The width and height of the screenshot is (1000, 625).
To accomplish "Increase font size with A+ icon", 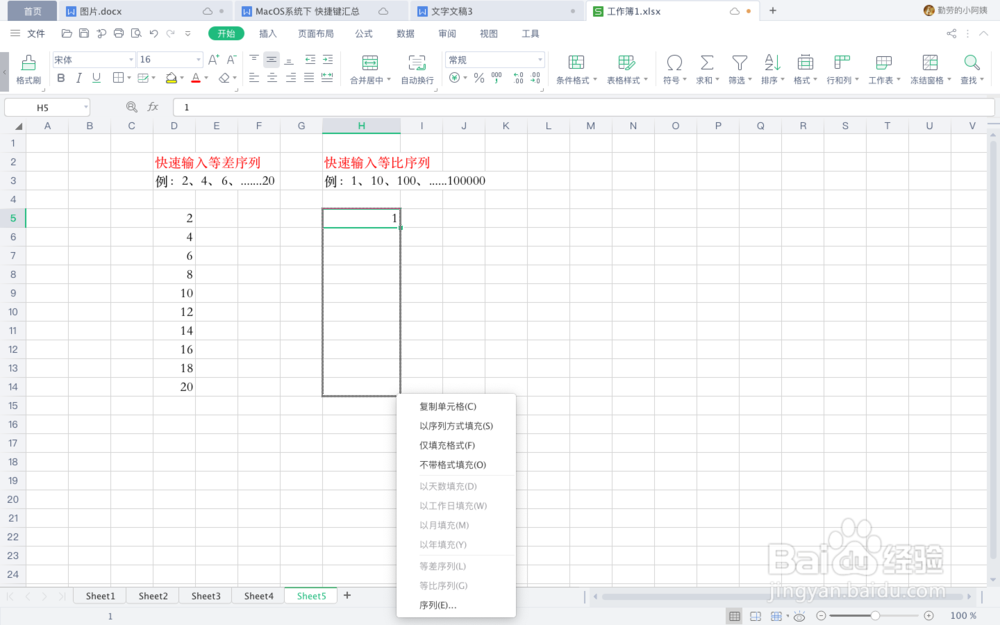I will coord(214,59).
